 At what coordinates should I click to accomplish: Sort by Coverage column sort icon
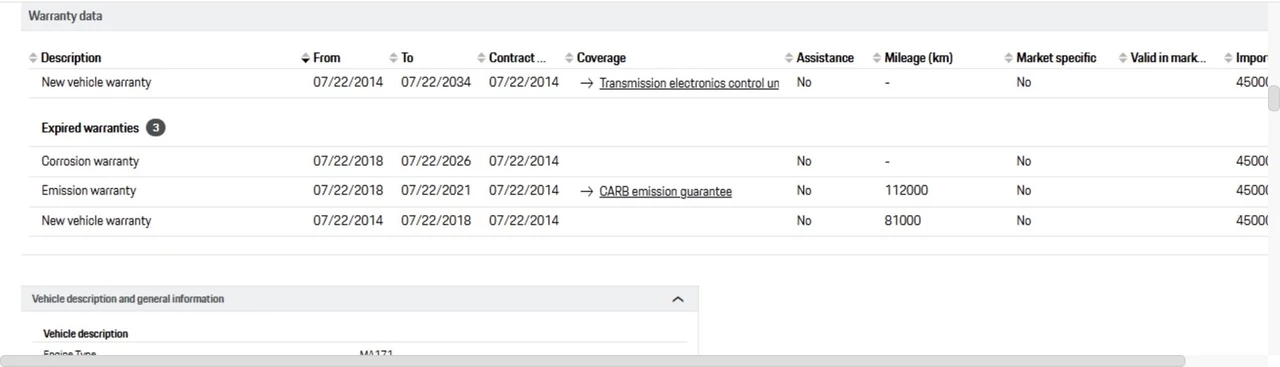(x=569, y=58)
